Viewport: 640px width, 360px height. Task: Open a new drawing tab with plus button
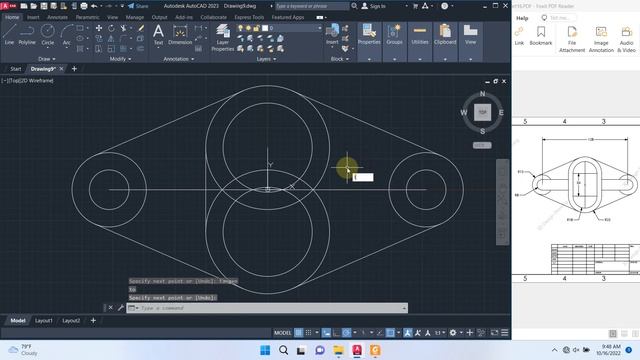tap(74, 69)
